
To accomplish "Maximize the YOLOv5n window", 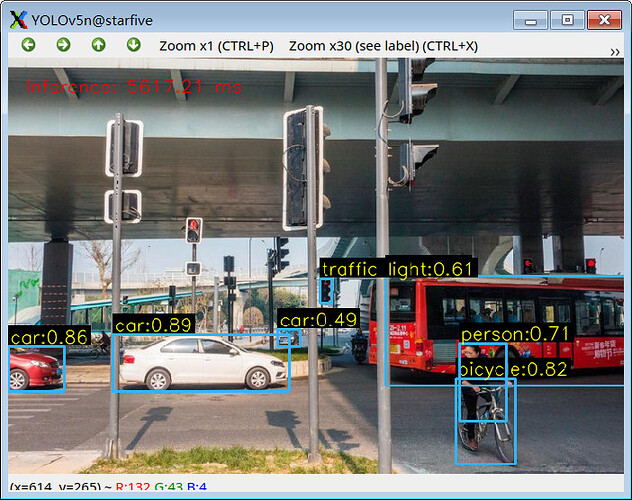I will click(x=567, y=19).
